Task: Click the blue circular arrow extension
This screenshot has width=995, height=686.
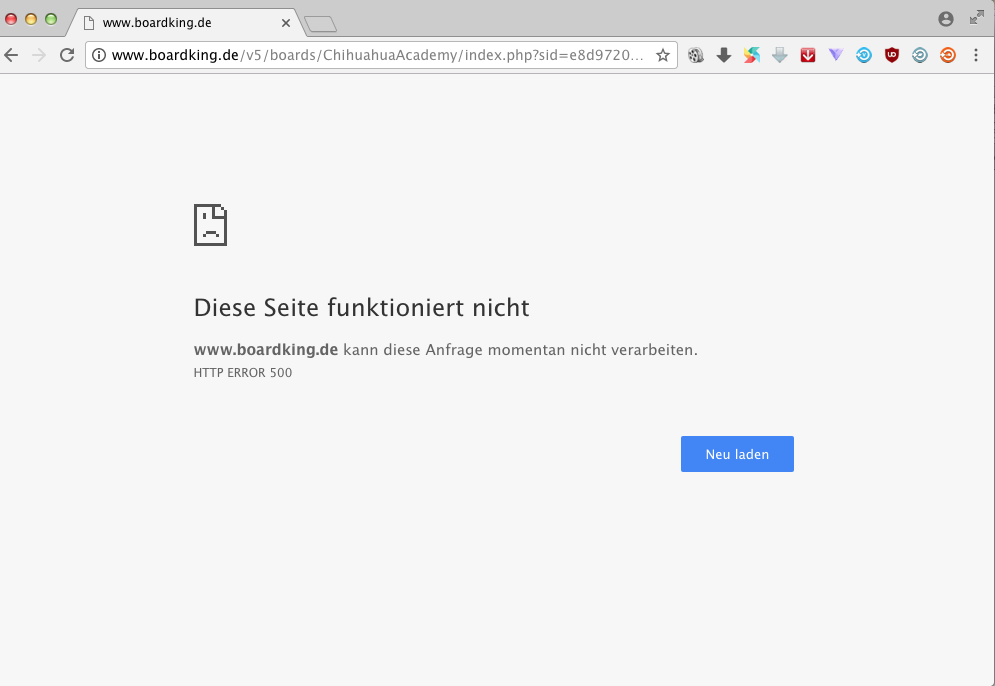Action: coord(864,55)
